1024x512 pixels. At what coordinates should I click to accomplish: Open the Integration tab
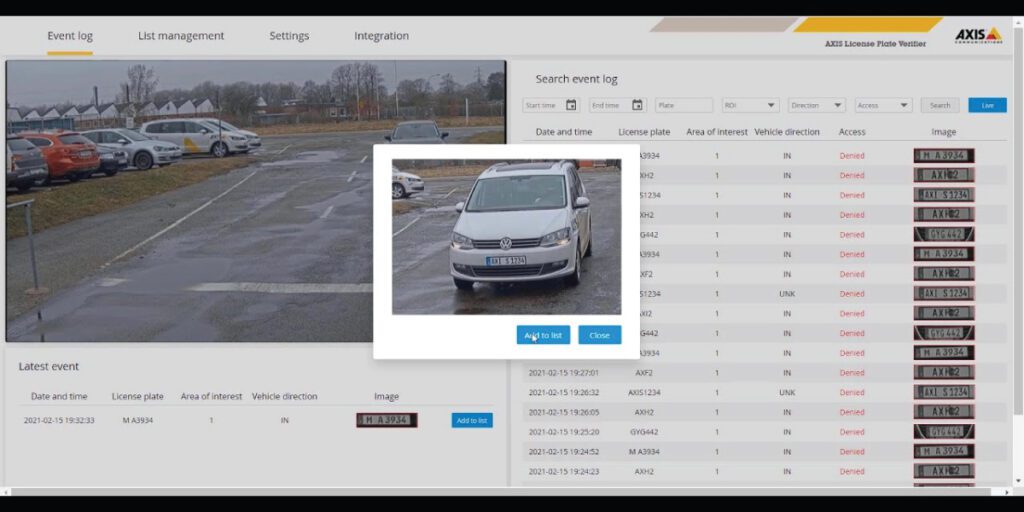click(381, 36)
